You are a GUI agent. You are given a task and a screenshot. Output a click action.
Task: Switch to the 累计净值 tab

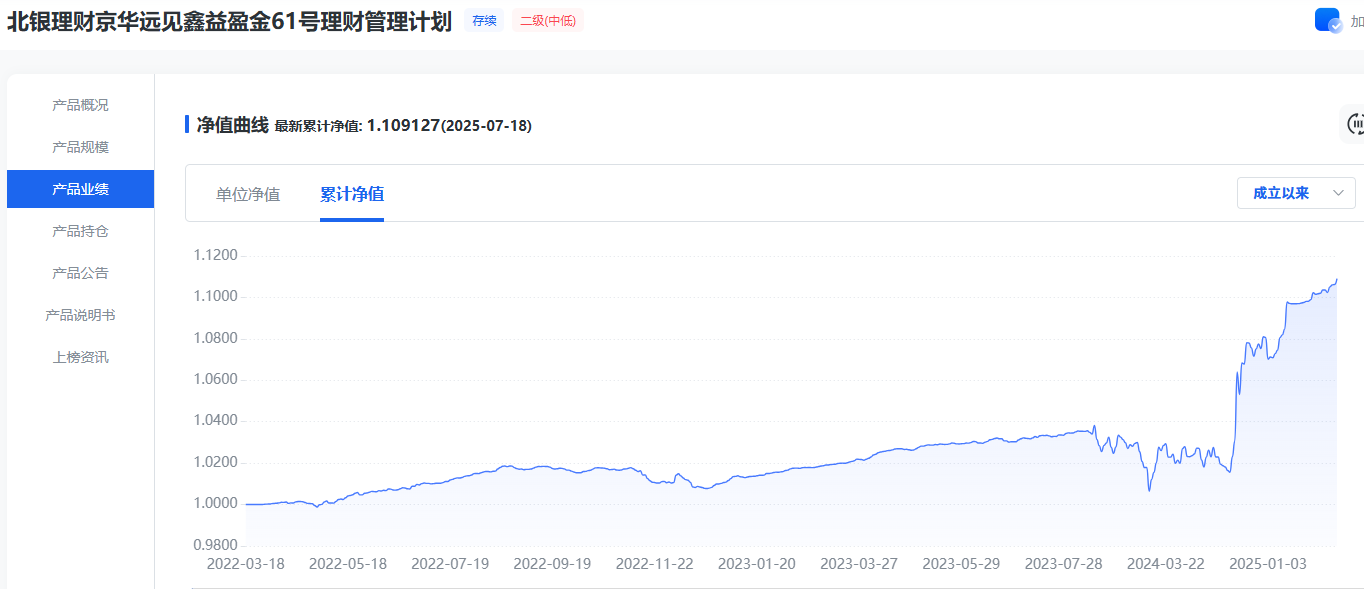(x=352, y=194)
